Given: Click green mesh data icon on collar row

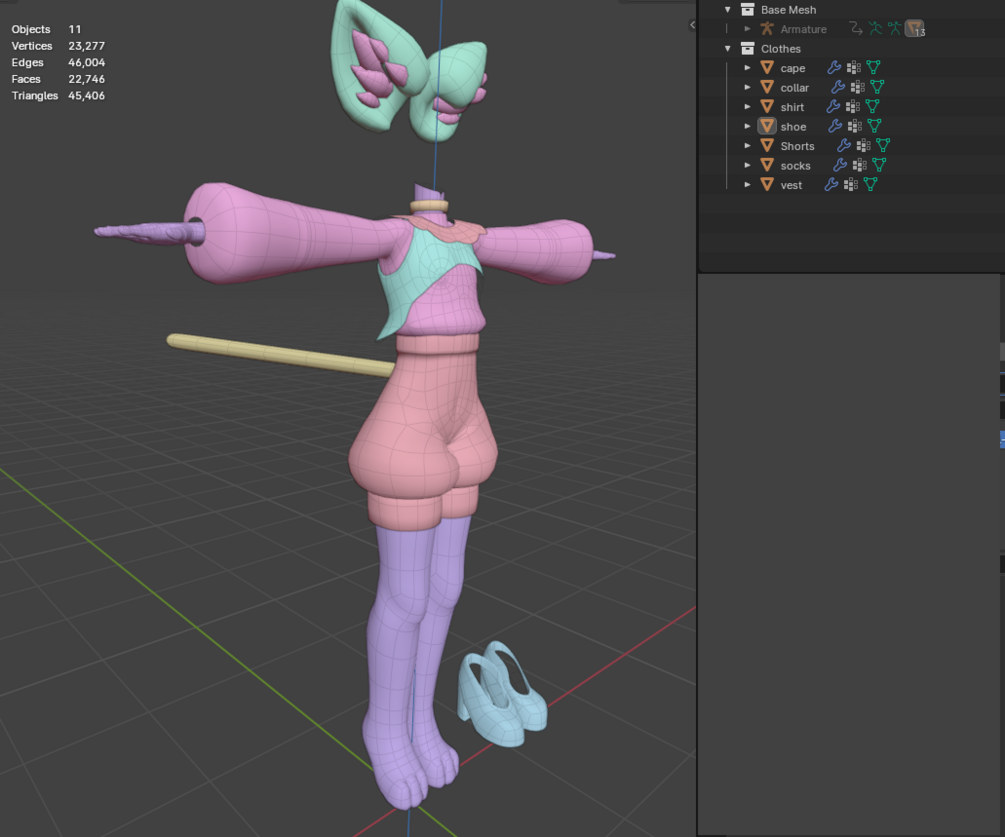Looking at the screenshot, I should point(877,87).
